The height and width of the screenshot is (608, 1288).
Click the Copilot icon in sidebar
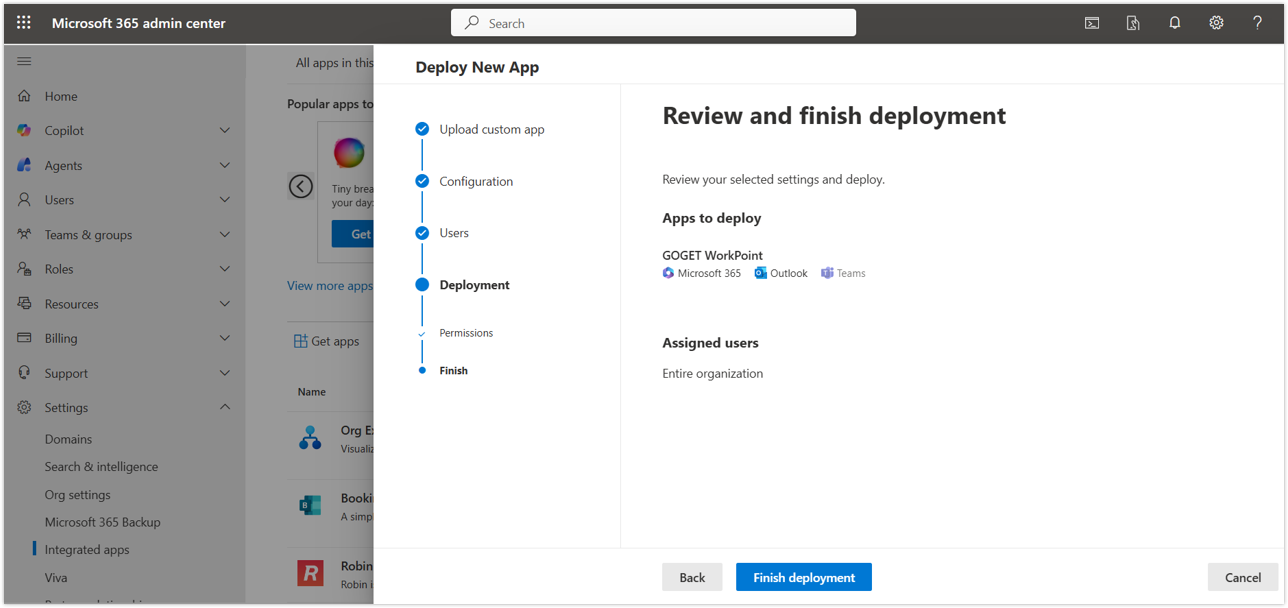[x=24, y=130]
